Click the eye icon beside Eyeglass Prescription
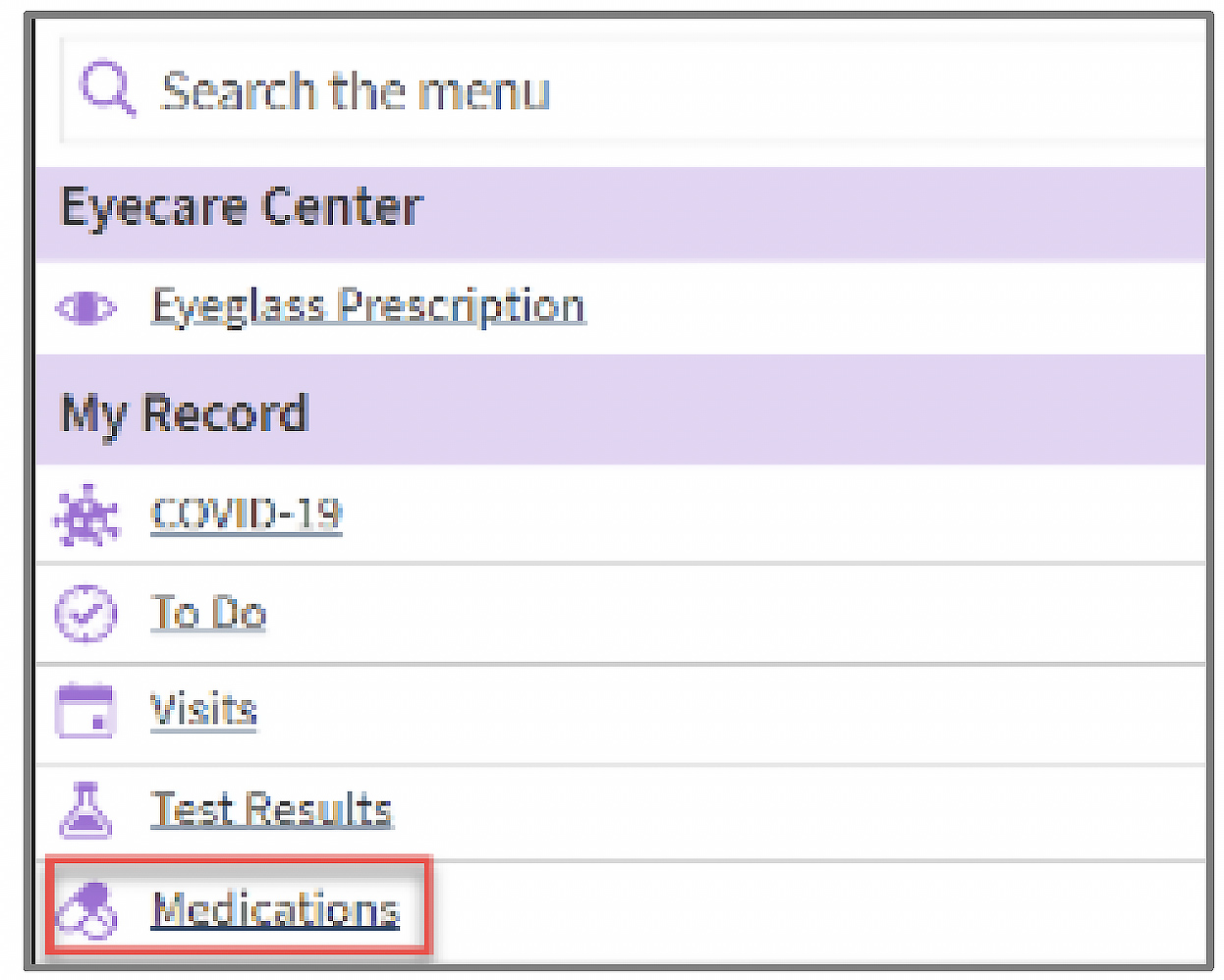 tap(85, 307)
